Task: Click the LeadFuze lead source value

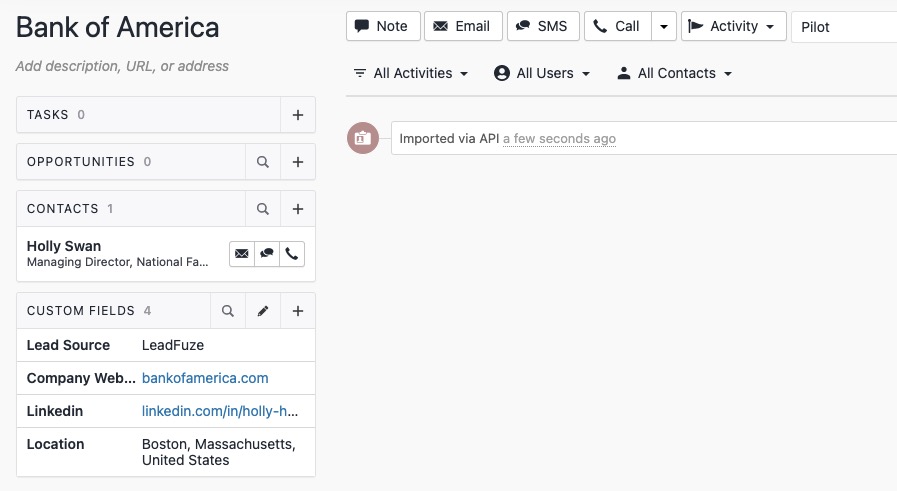Action: tap(173, 345)
